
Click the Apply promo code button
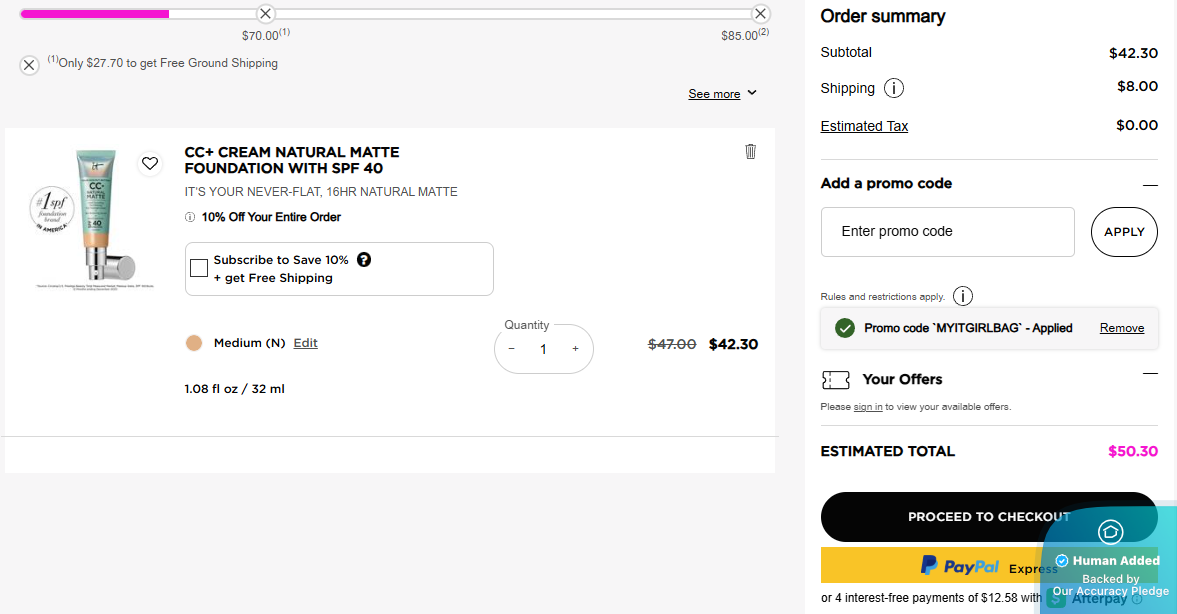(x=1124, y=232)
